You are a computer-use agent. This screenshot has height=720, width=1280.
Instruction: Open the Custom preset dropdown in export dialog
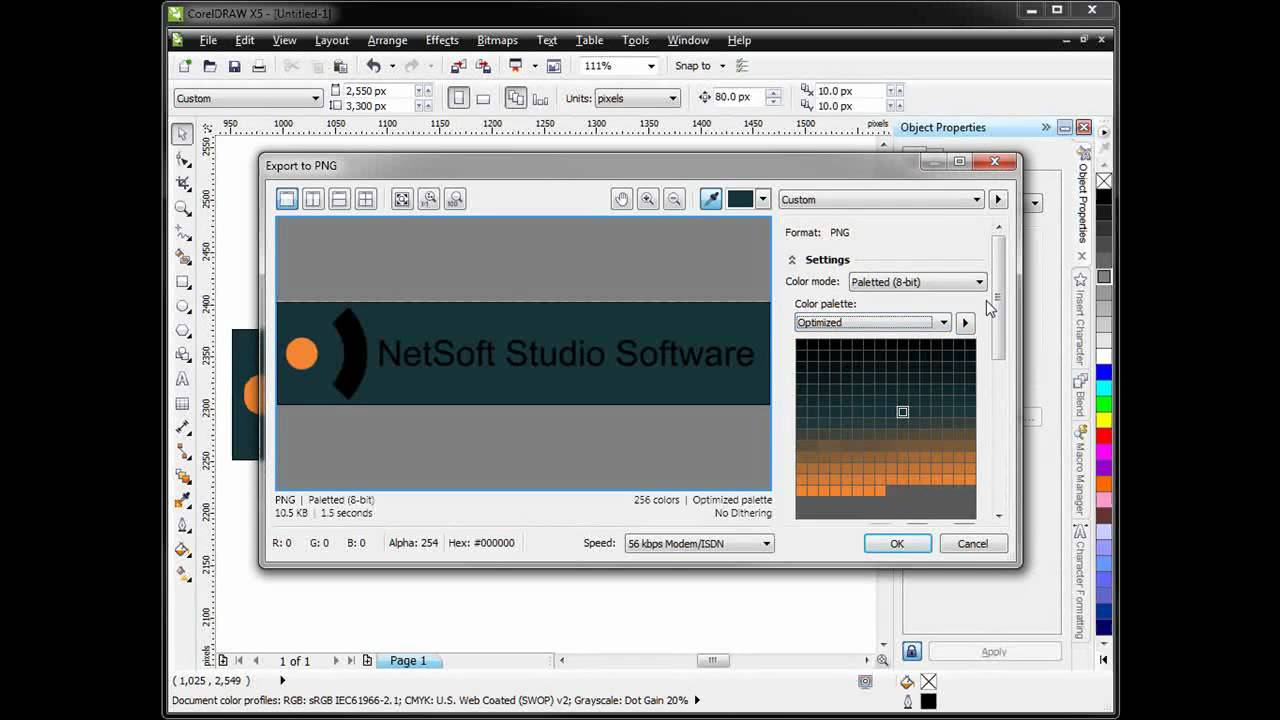881,199
